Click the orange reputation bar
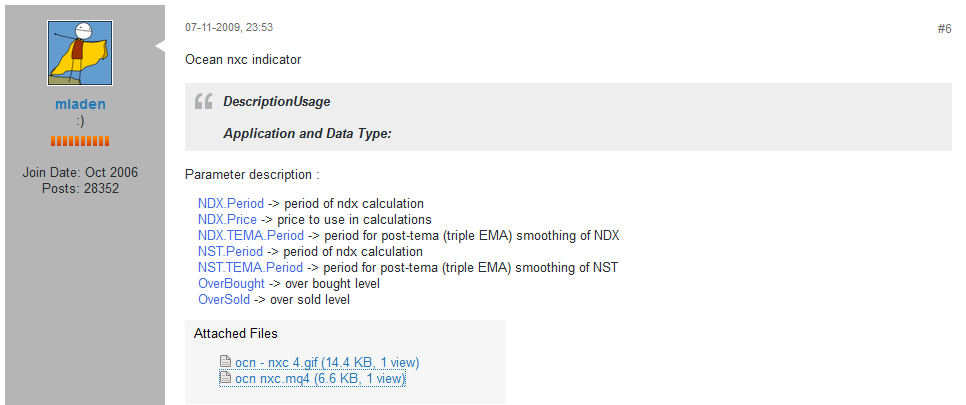Screen dimensions: 966x405 pyautogui.click(x=80, y=141)
